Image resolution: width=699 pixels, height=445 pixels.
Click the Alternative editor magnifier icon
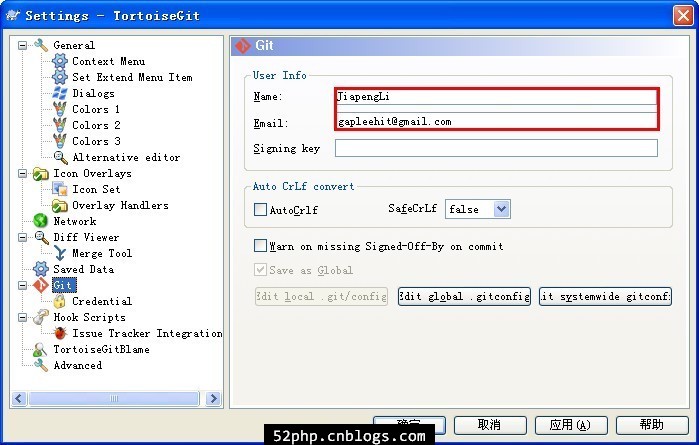pos(60,157)
